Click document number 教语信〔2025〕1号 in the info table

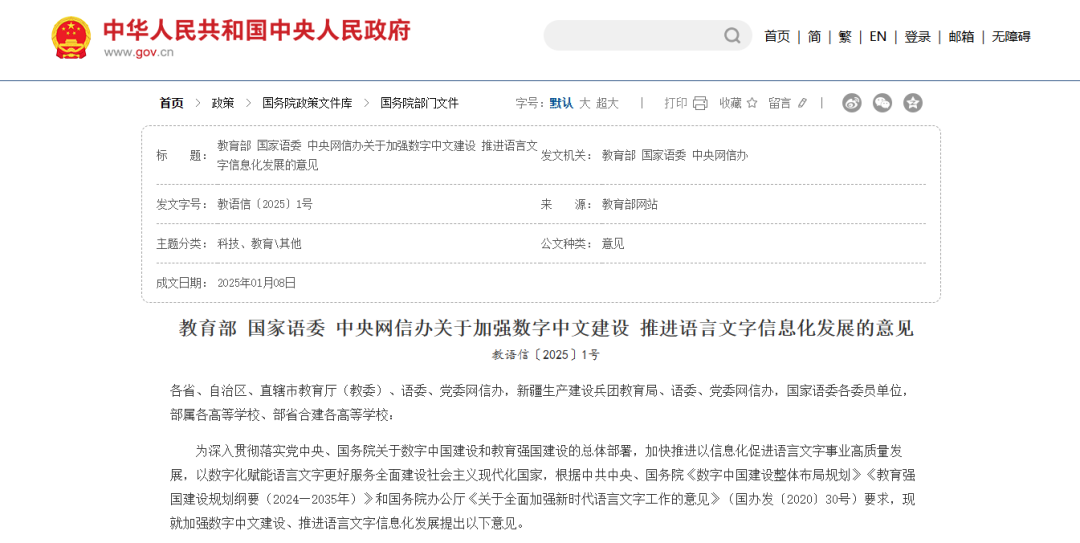265,205
